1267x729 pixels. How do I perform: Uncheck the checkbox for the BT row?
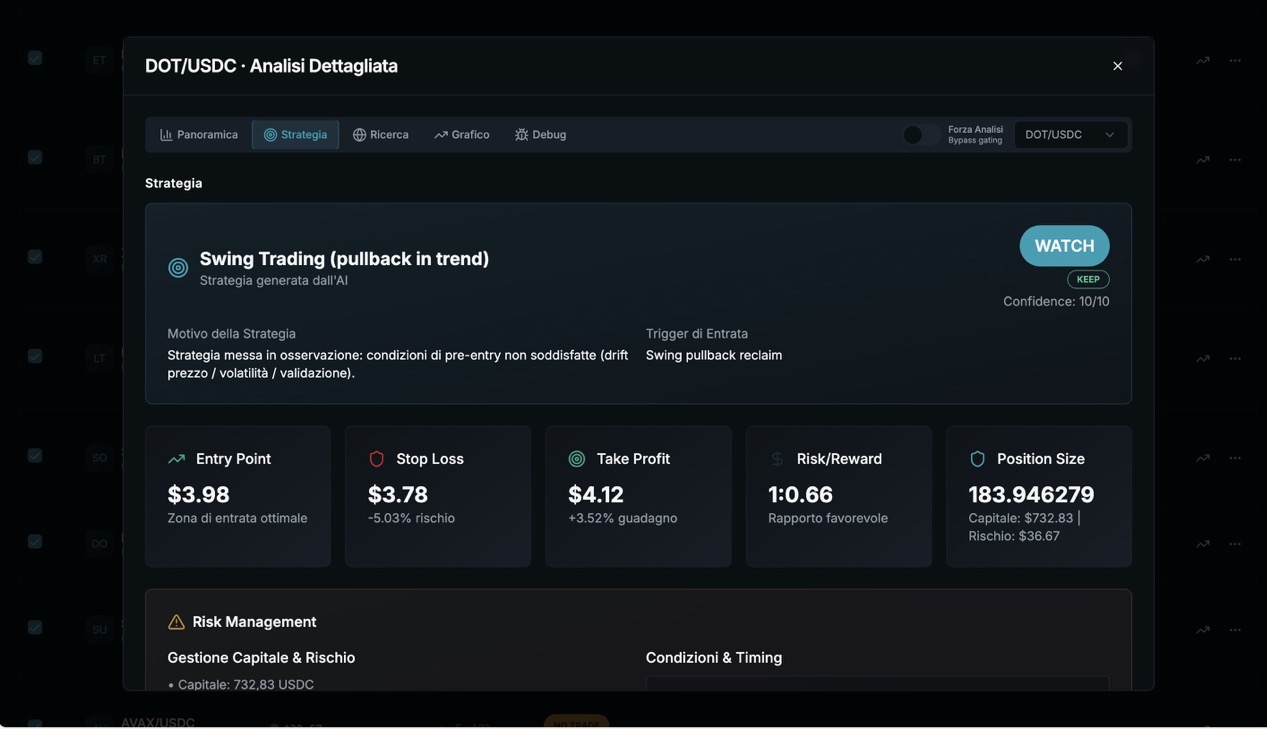35,158
